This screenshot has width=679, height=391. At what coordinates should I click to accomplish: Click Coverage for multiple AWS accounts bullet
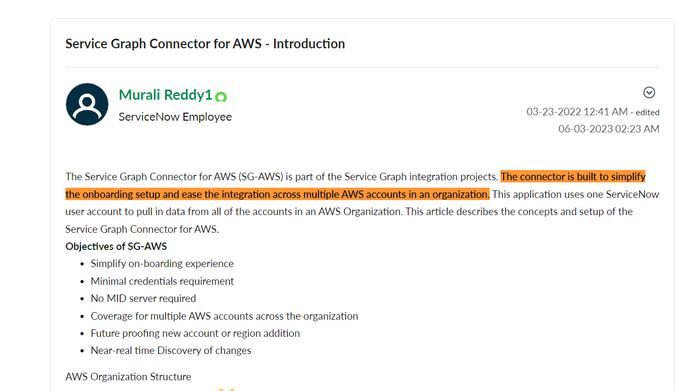224,316
